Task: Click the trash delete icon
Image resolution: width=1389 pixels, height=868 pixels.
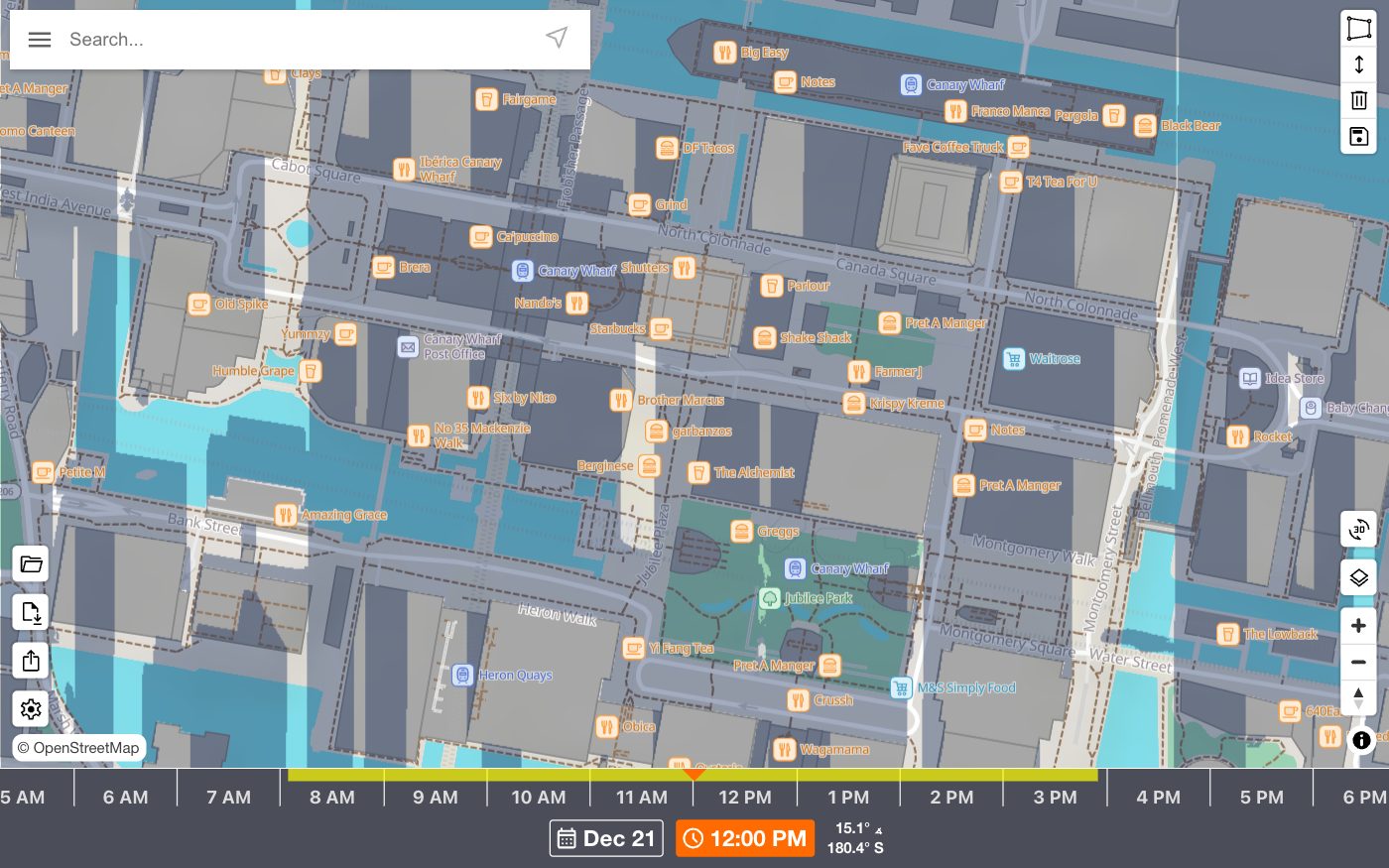Action: click(1359, 99)
